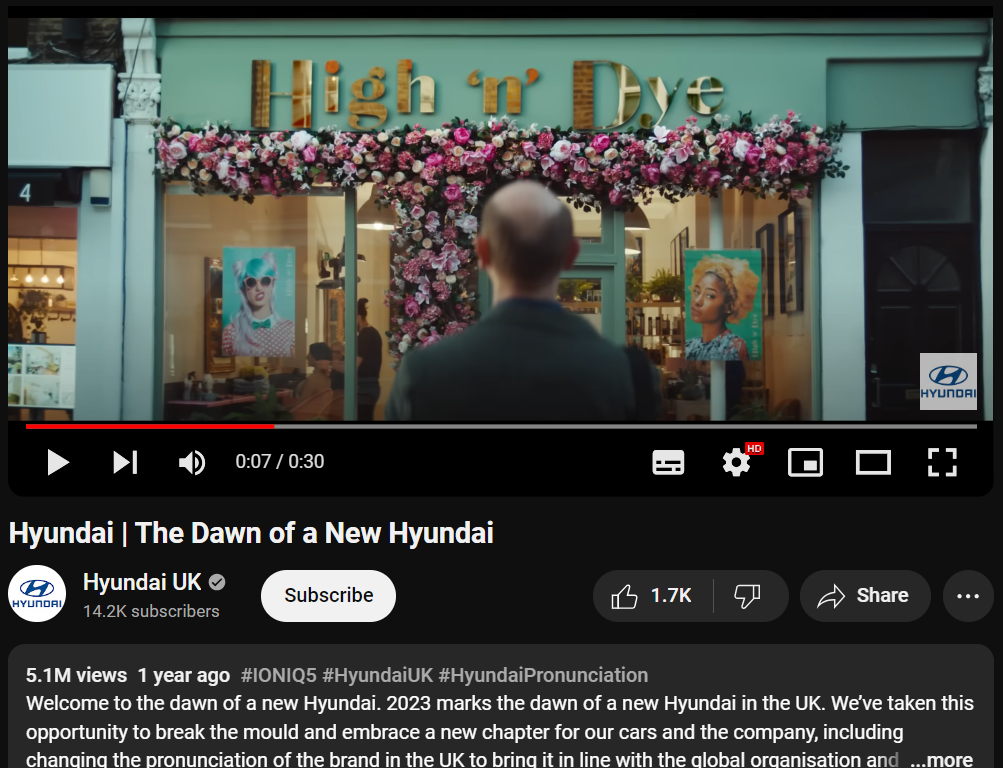
Task: Open Hyundai UK channel avatar
Action: click(x=37, y=594)
